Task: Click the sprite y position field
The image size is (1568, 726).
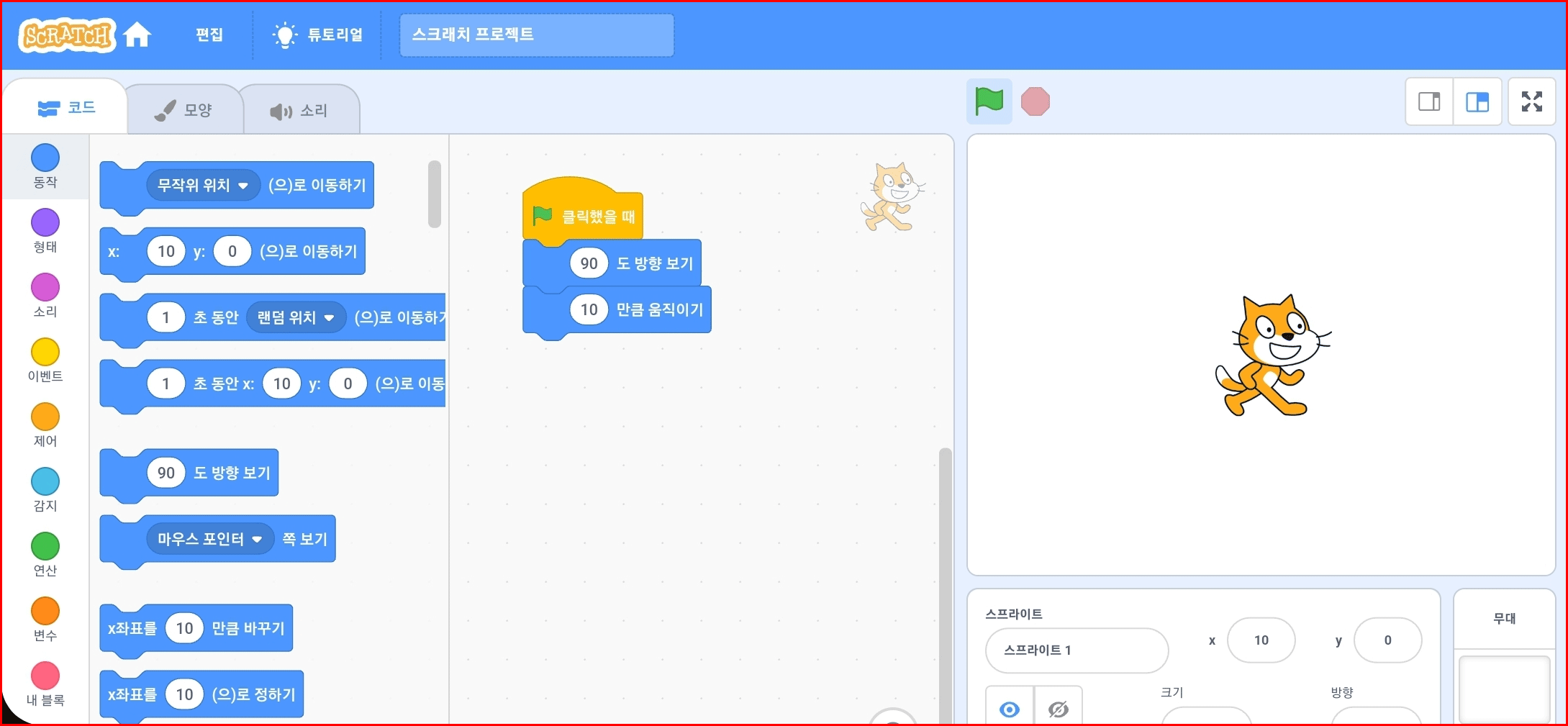Action: pos(1387,640)
